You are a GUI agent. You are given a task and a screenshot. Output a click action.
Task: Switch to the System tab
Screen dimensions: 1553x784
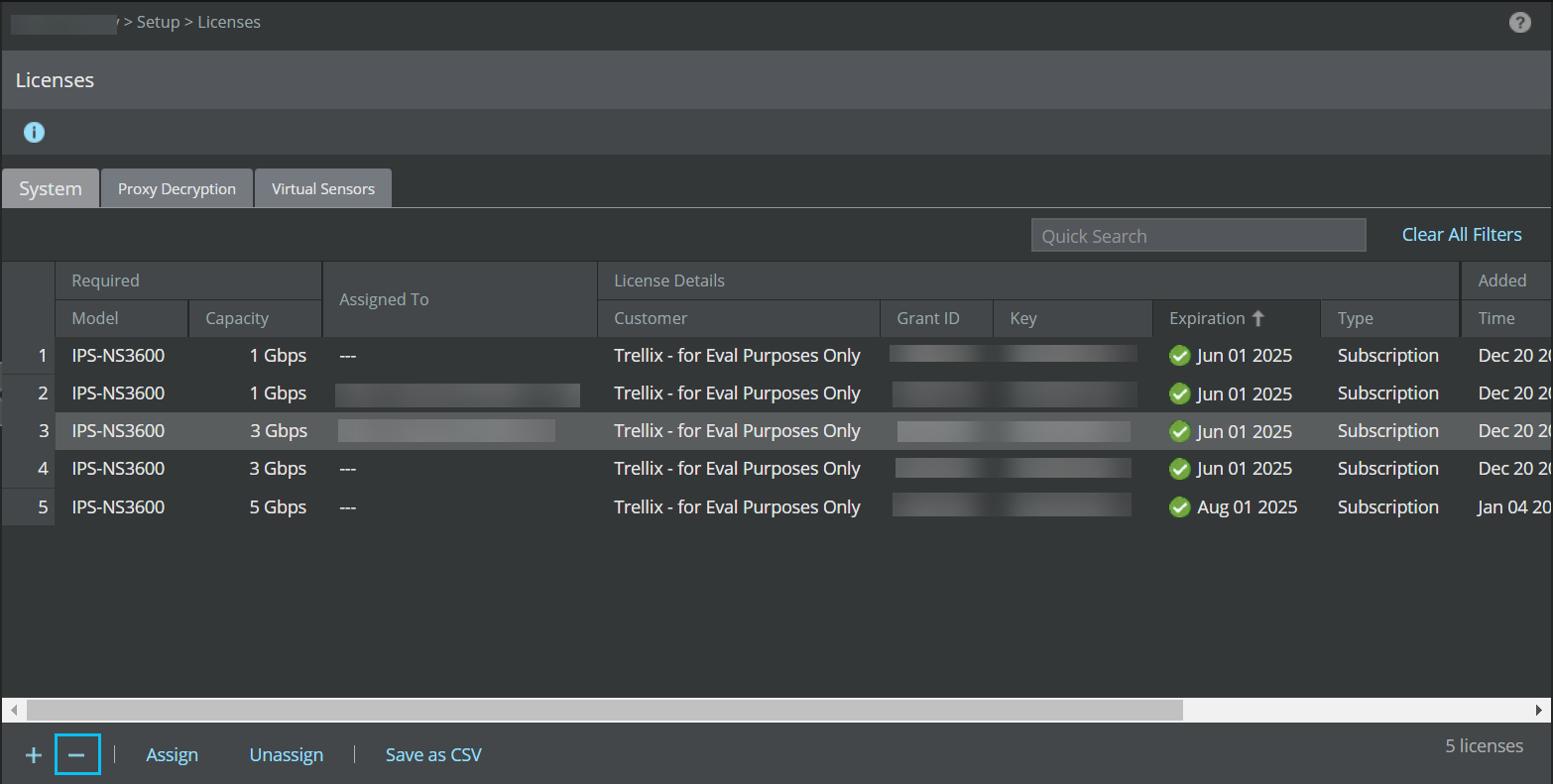pos(51,188)
